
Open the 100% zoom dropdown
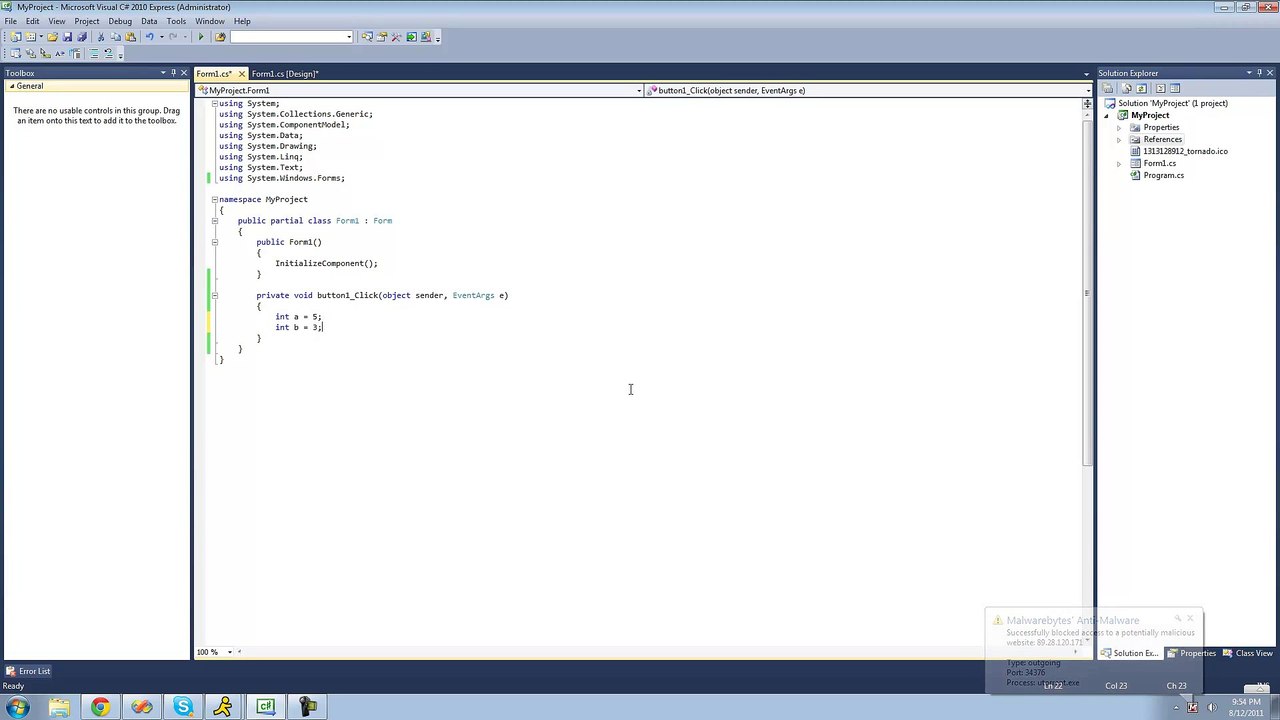(229, 652)
